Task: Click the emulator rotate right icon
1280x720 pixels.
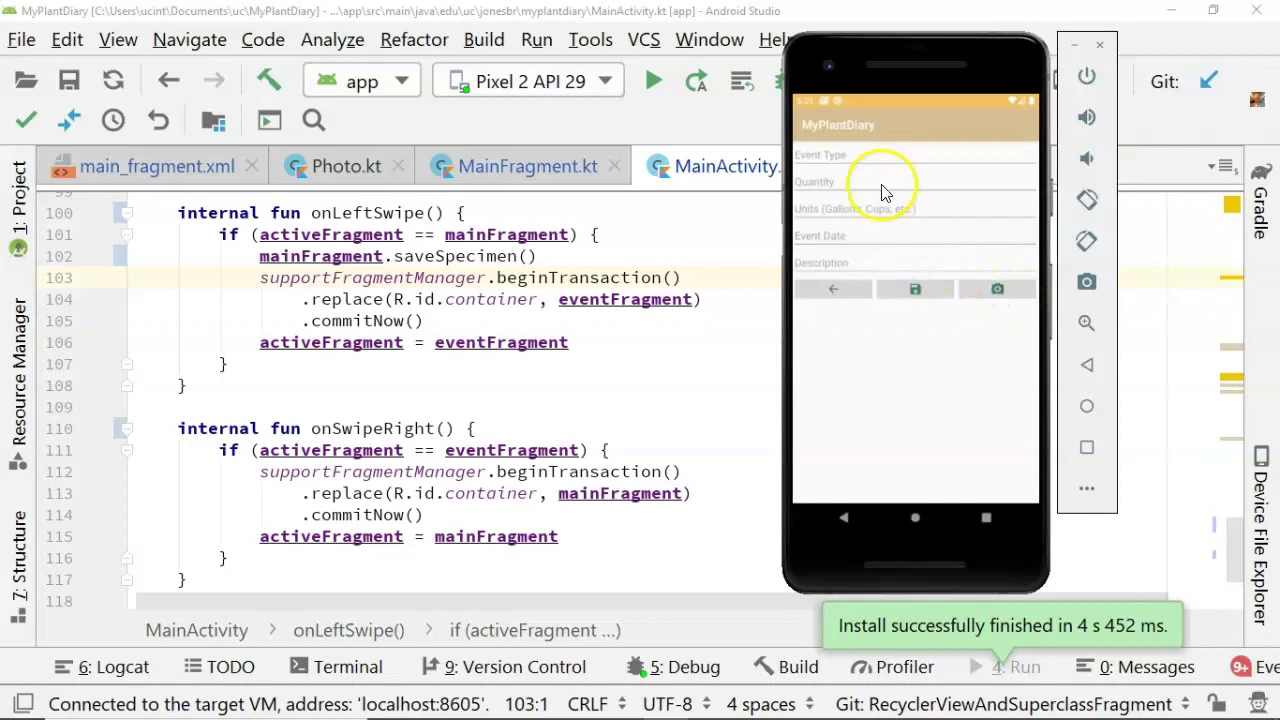Action: [1087, 241]
